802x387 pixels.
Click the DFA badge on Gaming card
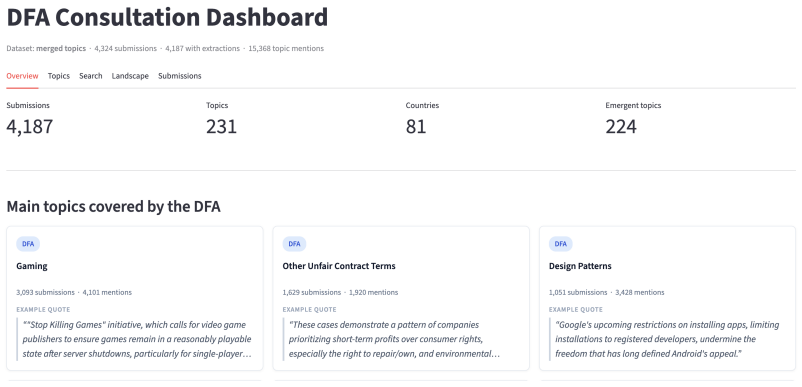[x=28, y=244]
